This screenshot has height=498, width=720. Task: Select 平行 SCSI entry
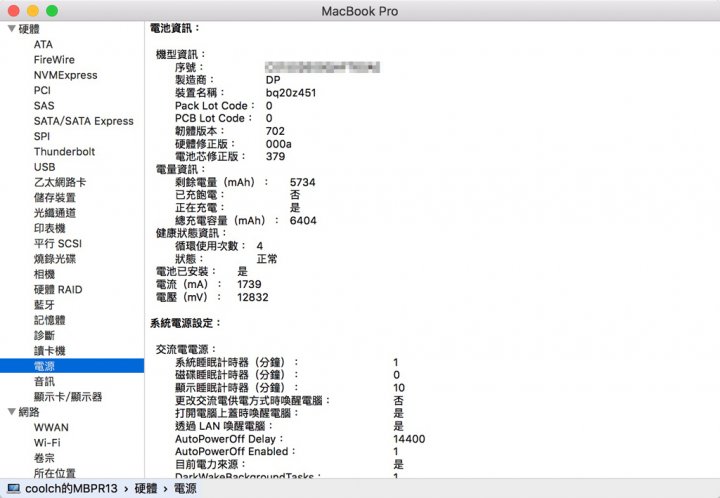(58, 243)
